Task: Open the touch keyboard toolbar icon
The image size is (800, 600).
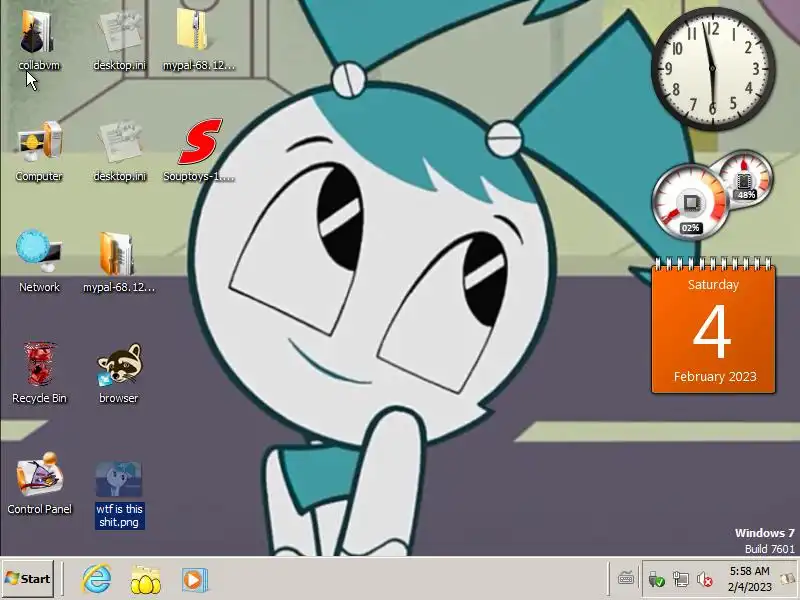Action: 626,579
